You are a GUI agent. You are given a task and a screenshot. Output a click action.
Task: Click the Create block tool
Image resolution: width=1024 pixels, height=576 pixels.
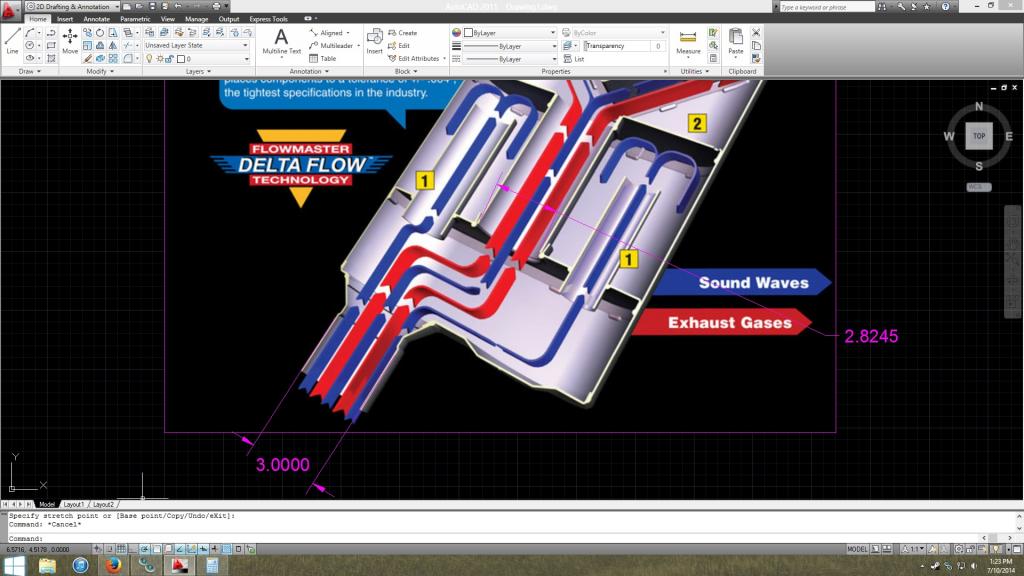402,33
